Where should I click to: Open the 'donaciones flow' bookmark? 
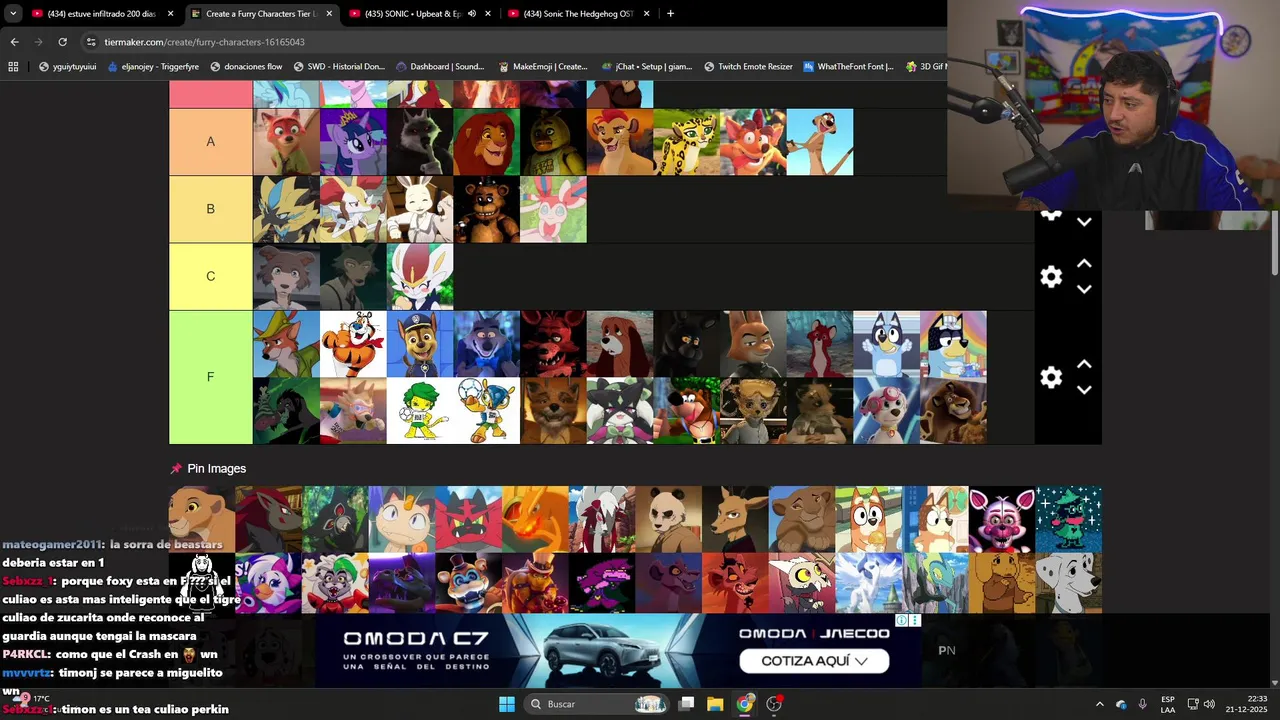coord(246,67)
